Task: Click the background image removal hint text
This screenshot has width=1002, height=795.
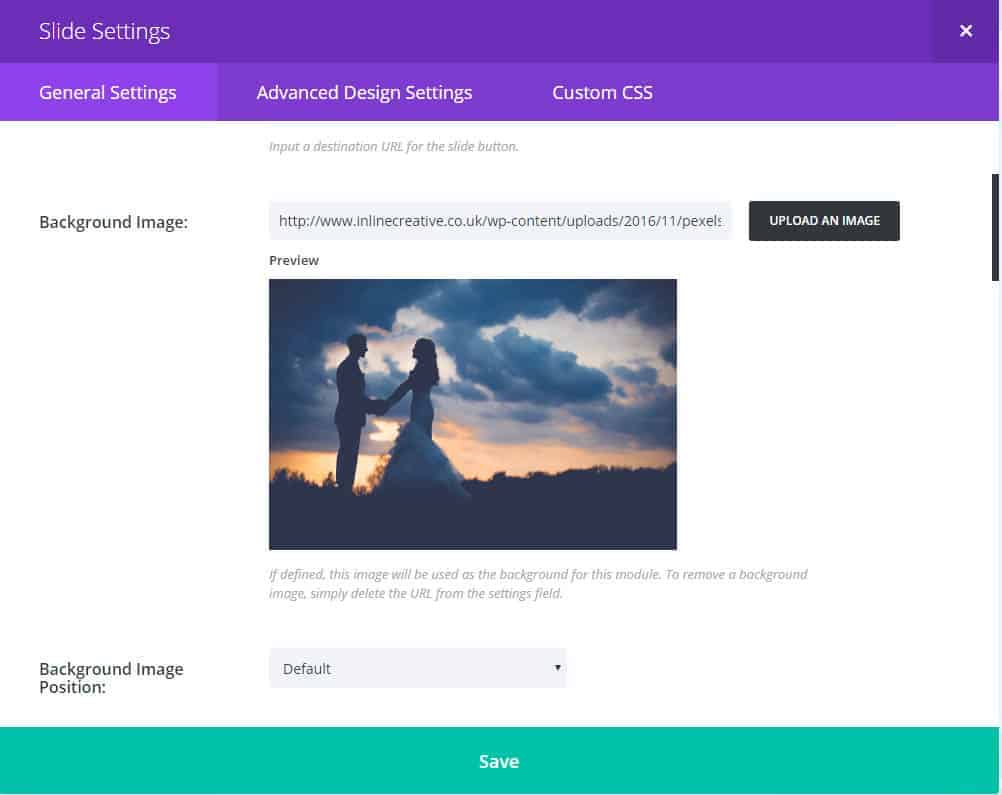Action: pyautogui.click(x=538, y=583)
